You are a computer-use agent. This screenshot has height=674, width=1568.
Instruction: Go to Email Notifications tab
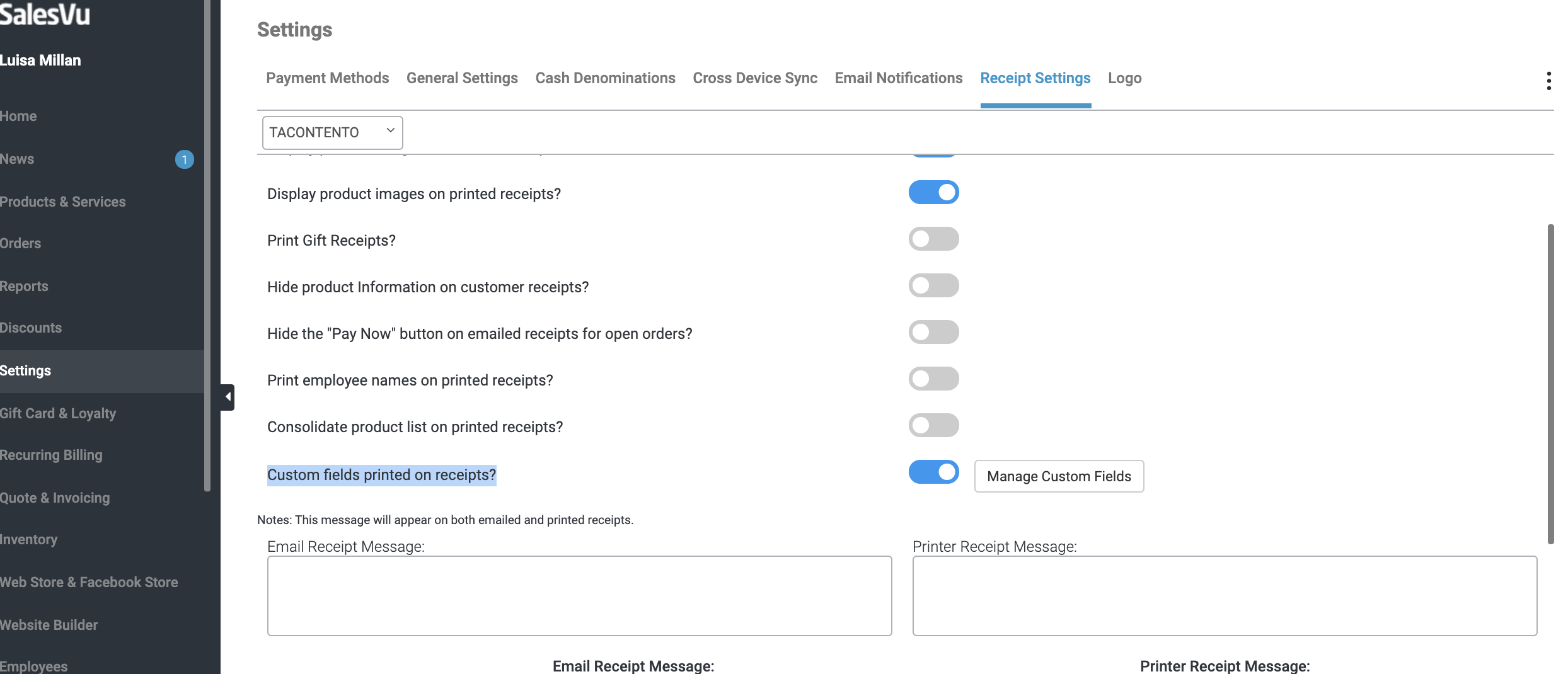[x=898, y=78]
